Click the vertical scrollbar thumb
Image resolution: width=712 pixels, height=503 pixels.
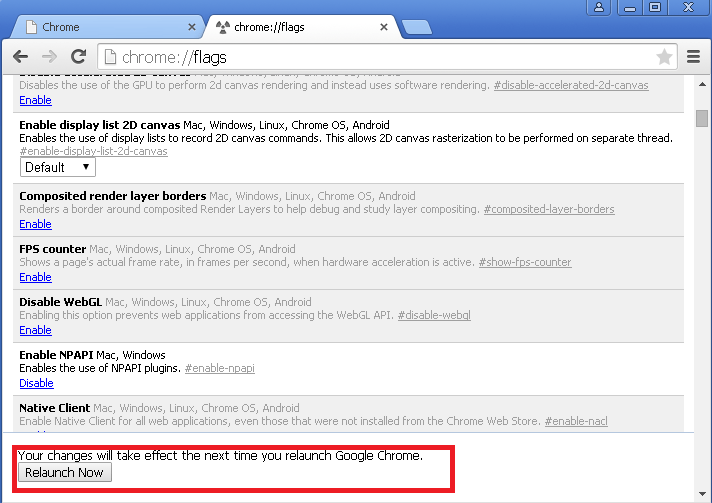702,118
